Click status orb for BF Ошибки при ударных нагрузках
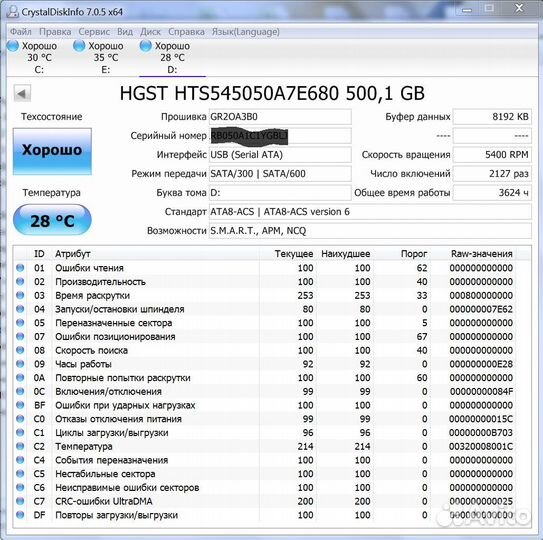This screenshot has height=540, width=543. pyautogui.click(x=20, y=405)
